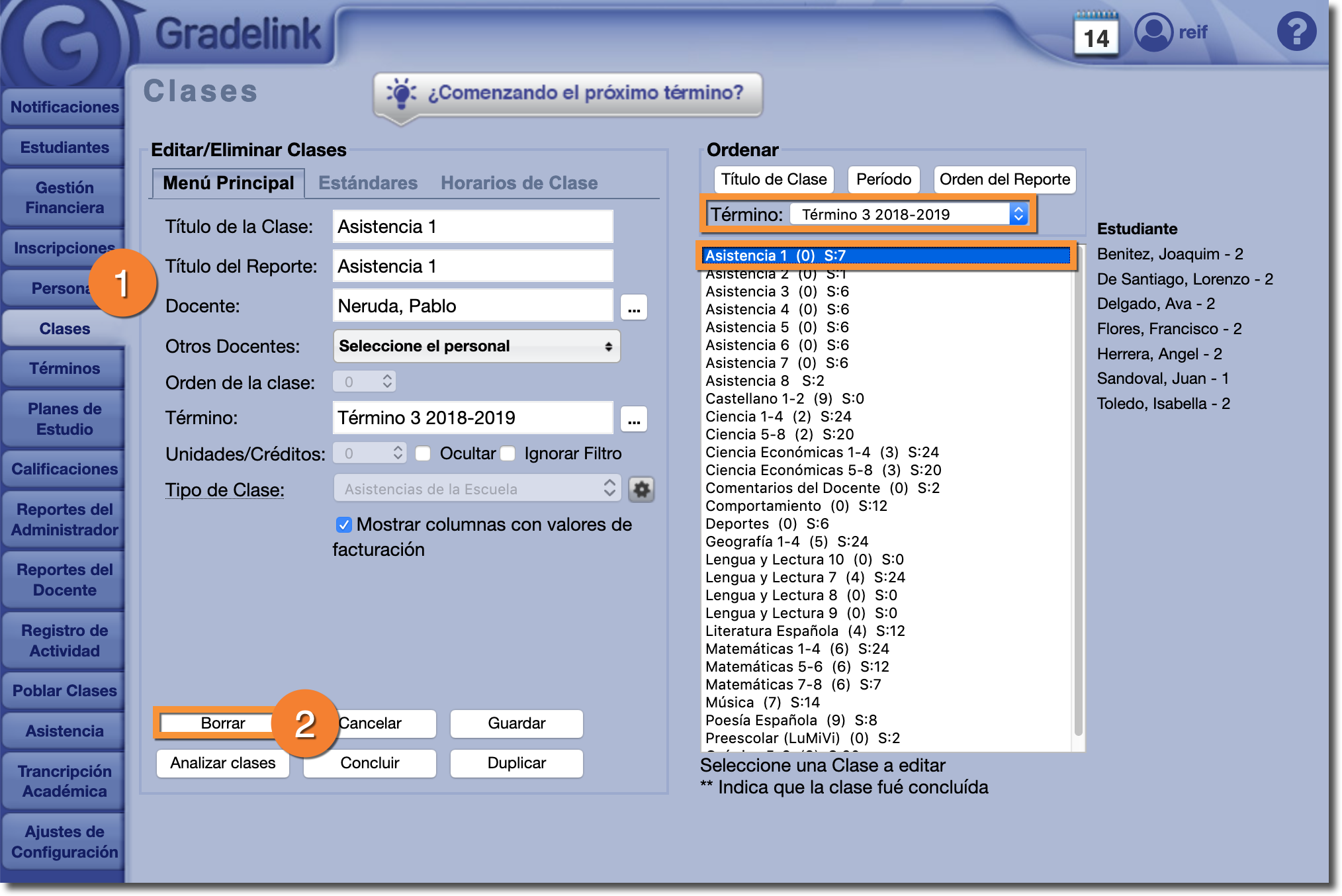Click the Duplicar button
Screen dimensions: 1342x896
(x=516, y=763)
